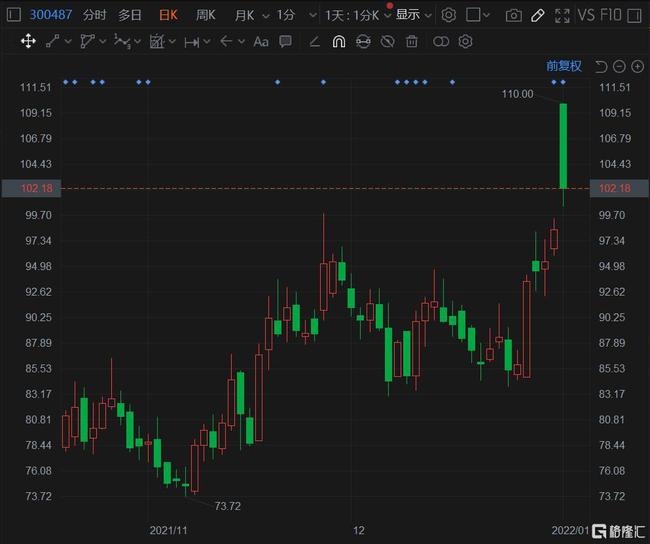Select the 月K monthly candlestick tab

[x=244, y=16]
